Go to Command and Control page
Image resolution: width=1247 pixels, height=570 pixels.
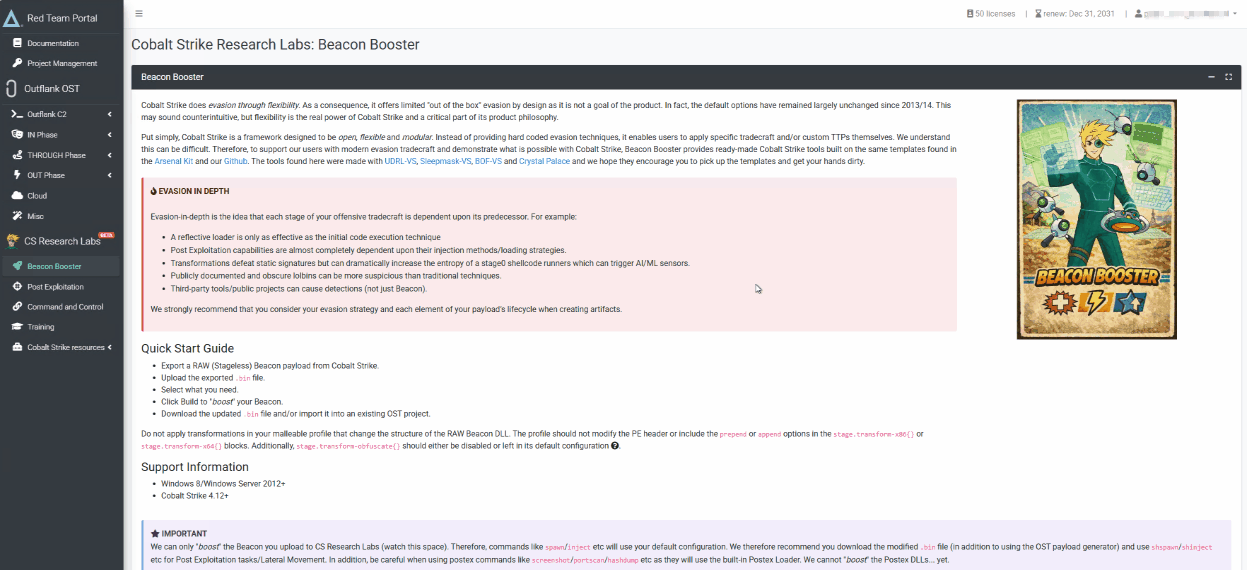coord(65,307)
